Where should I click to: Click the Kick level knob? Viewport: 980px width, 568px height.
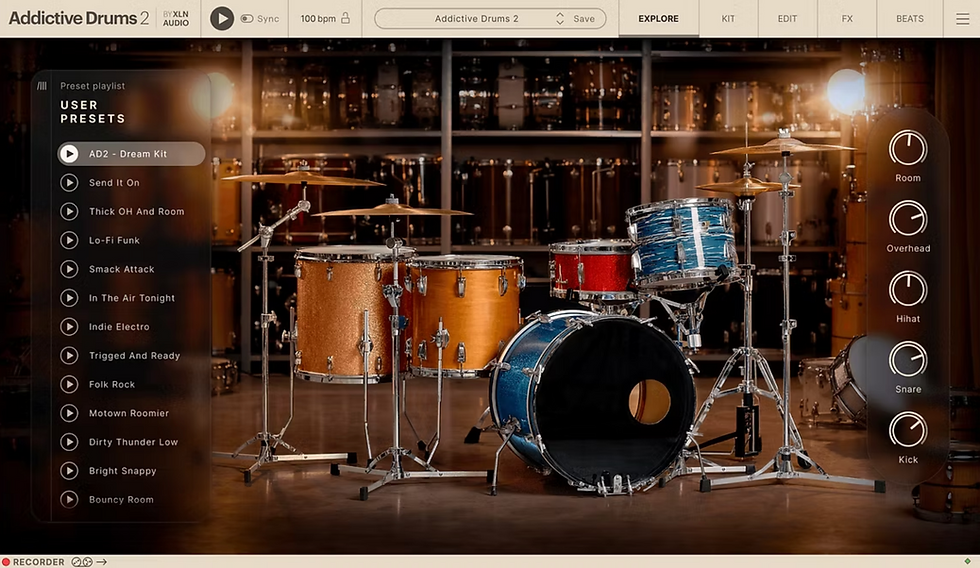tap(908, 430)
